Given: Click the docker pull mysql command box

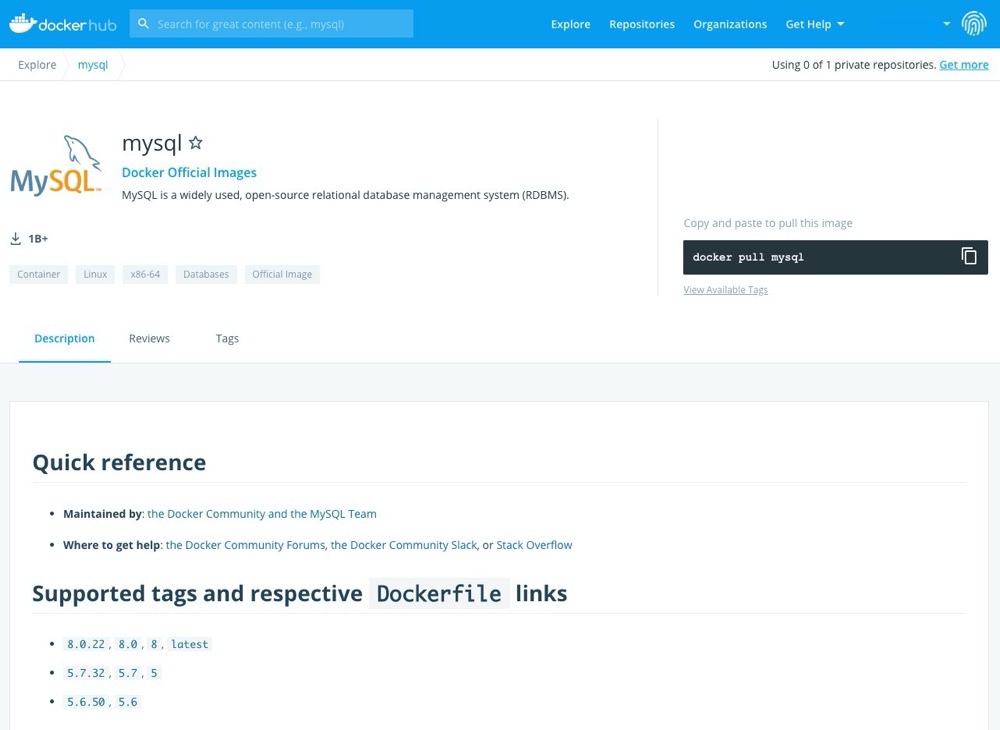Looking at the screenshot, I should [835, 257].
